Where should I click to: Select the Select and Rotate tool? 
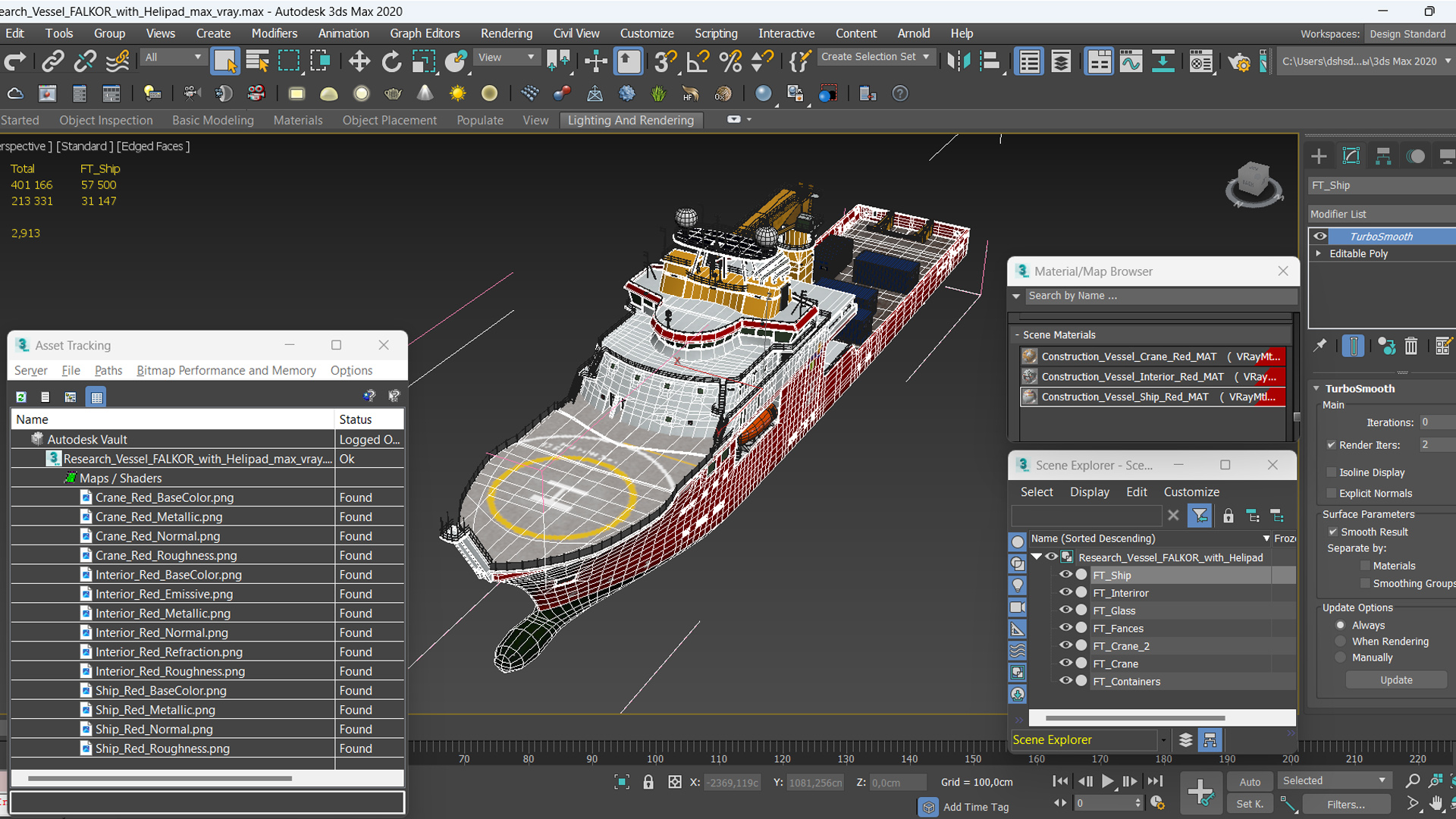coord(391,61)
